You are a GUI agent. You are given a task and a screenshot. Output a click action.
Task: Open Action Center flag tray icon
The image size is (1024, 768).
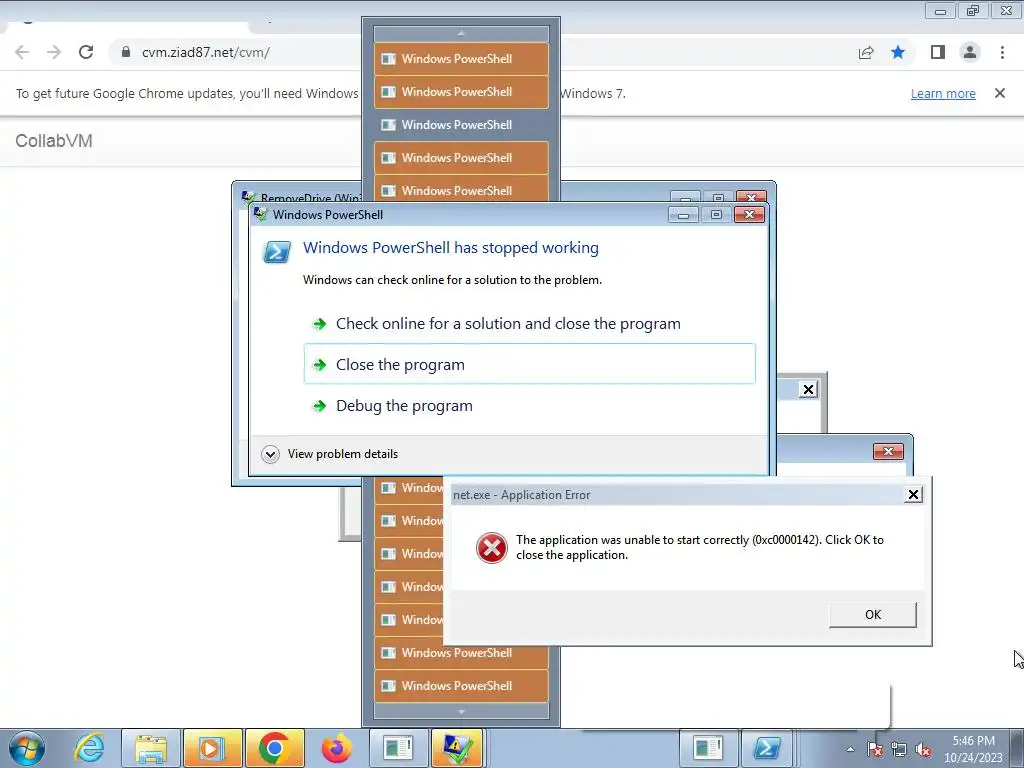pyautogui.click(x=874, y=749)
